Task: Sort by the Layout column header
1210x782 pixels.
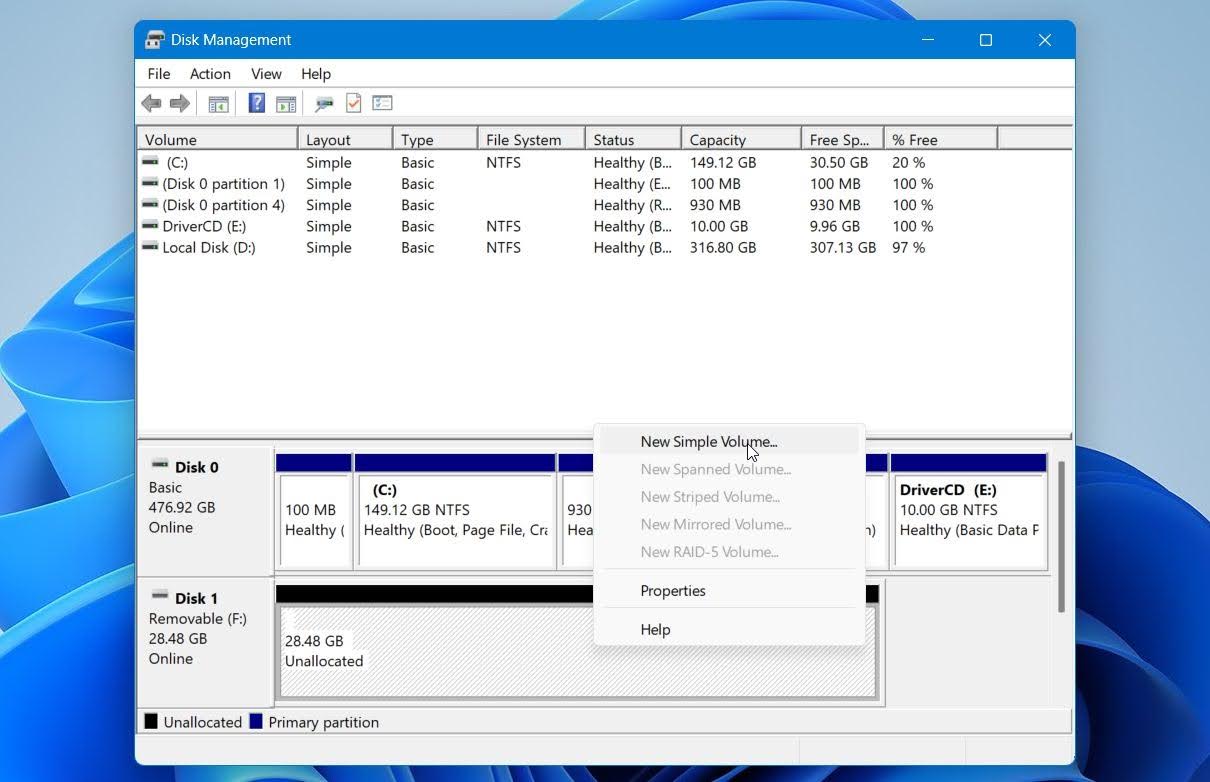Action: [345, 140]
